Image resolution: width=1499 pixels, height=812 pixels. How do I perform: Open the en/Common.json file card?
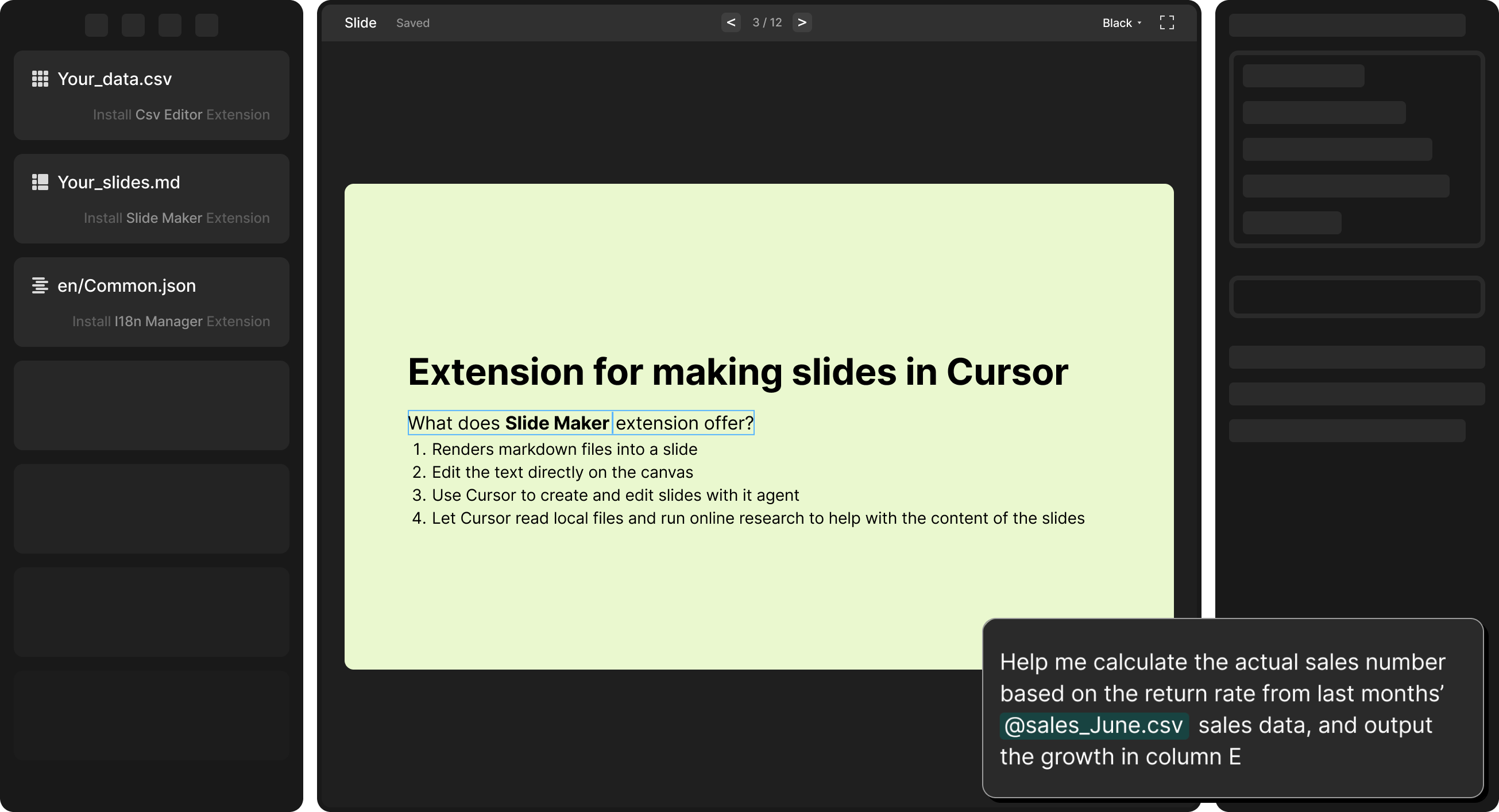point(151,303)
